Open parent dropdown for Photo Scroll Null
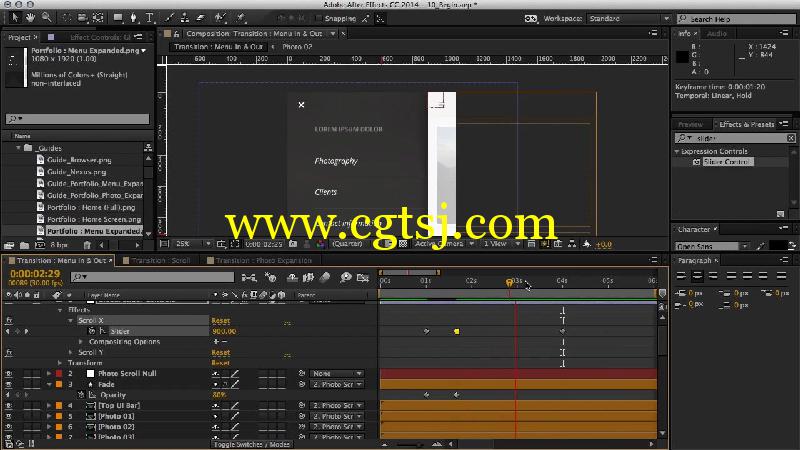This screenshot has height=450, width=800. tap(337, 373)
